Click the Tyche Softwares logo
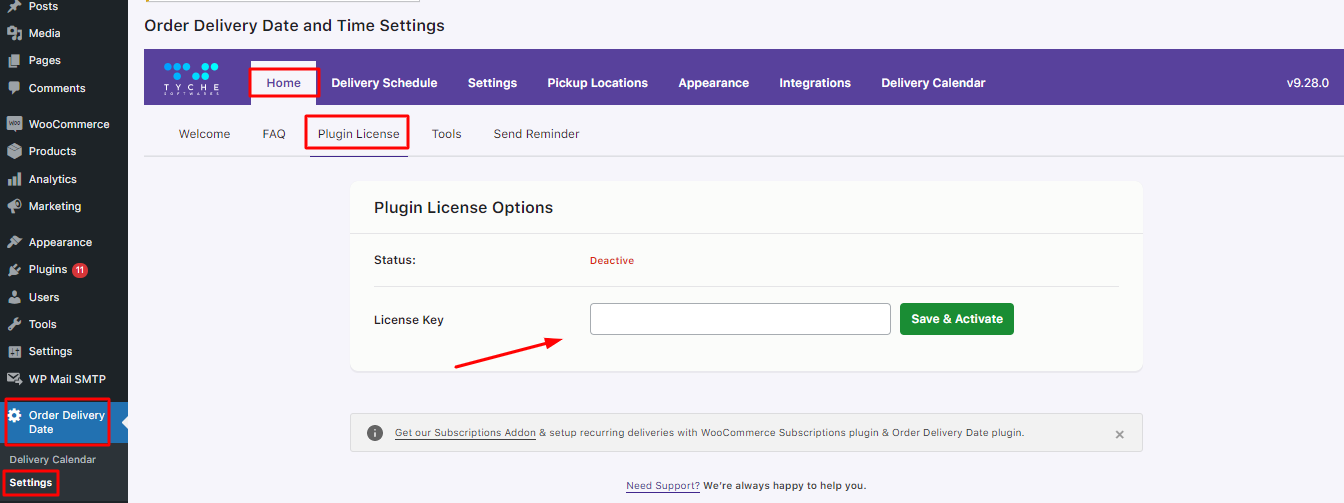Screen dimensions: 1344x503 [191, 80]
